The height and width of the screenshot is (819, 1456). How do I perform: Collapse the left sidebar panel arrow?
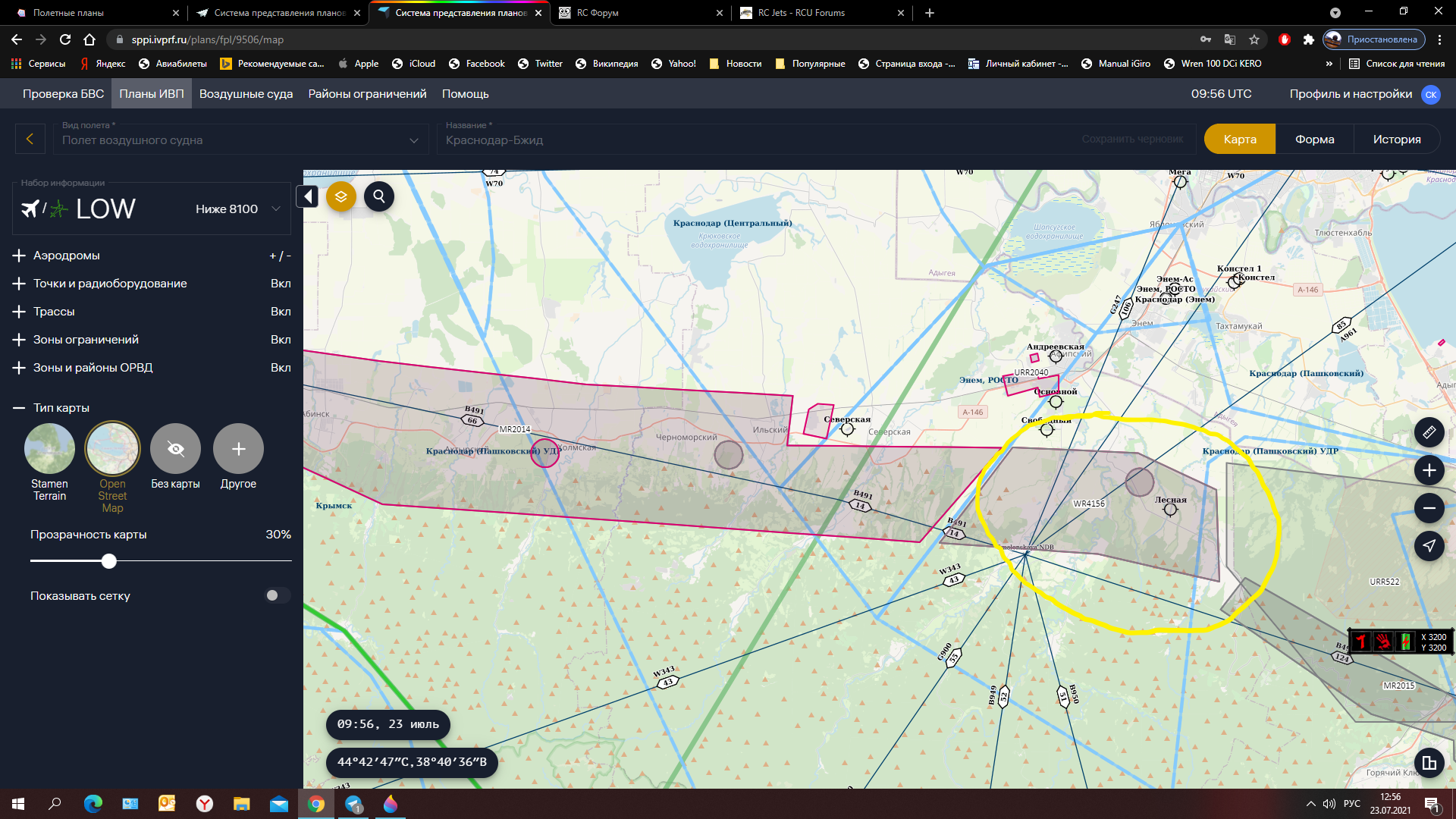coord(308,197)
